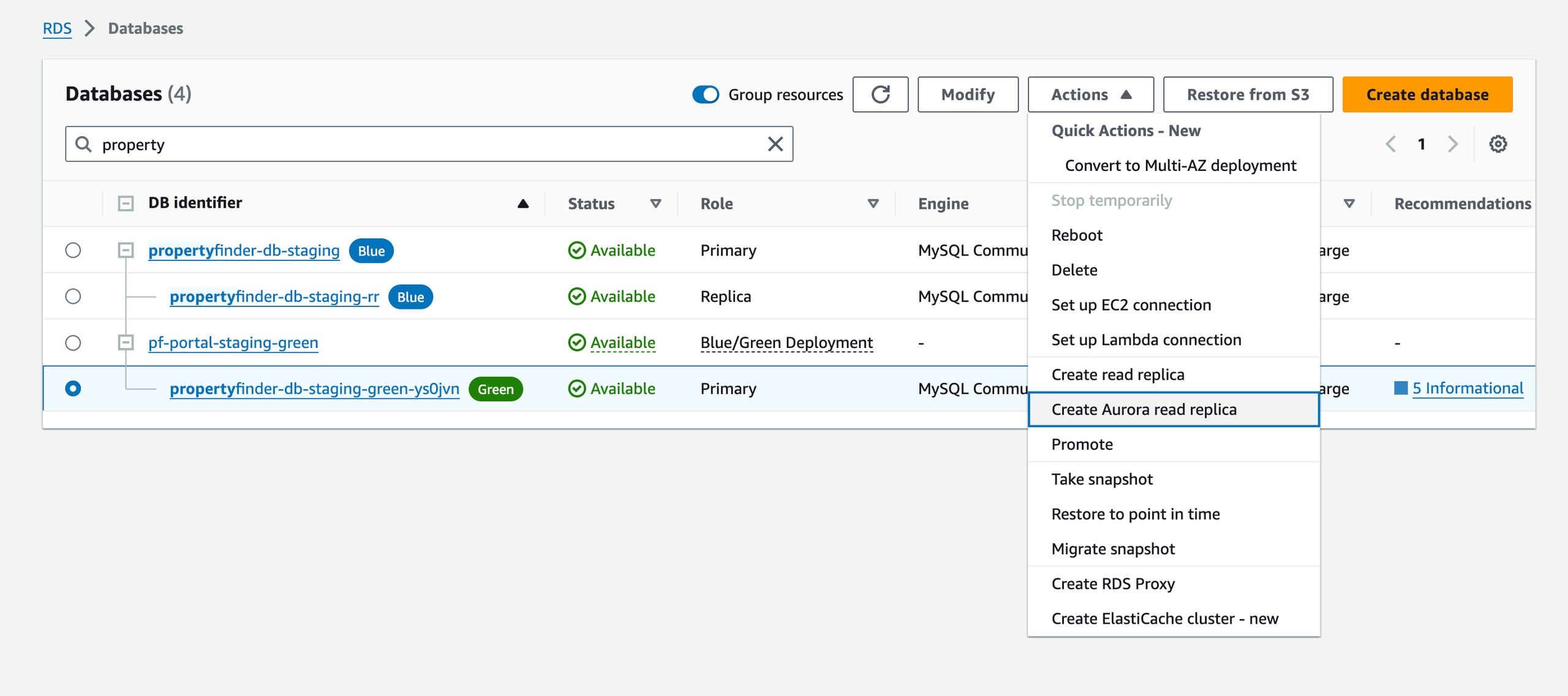
Task: Go to the next page arrow
Action: (1453, 144)
